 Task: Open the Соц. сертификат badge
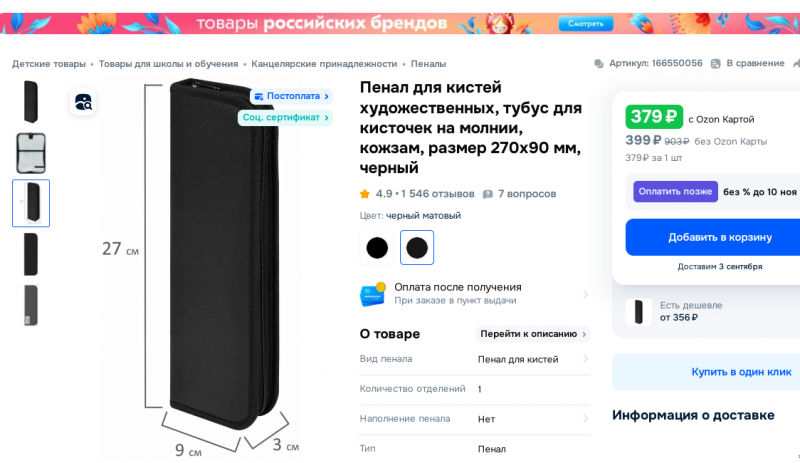click(x=285, y=117)
